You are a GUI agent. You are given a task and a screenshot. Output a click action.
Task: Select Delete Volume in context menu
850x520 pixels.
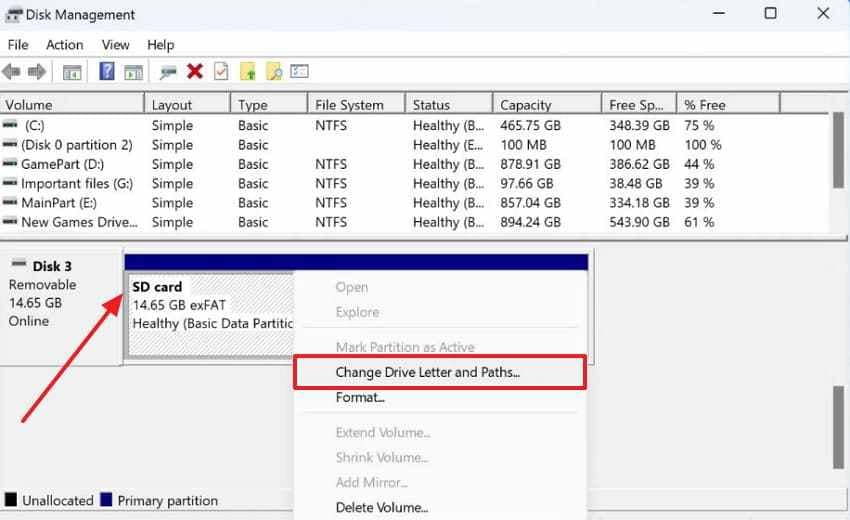382,508
